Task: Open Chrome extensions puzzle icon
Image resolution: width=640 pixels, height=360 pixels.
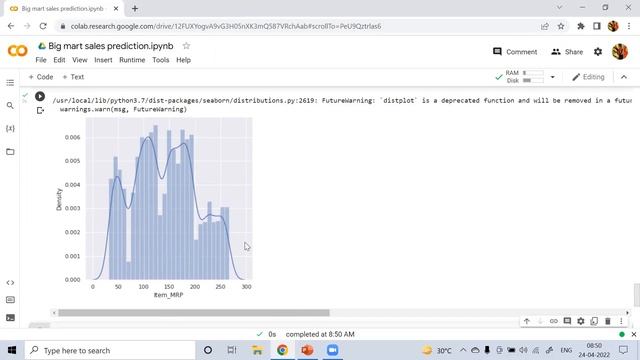Action: coord(581,26)
